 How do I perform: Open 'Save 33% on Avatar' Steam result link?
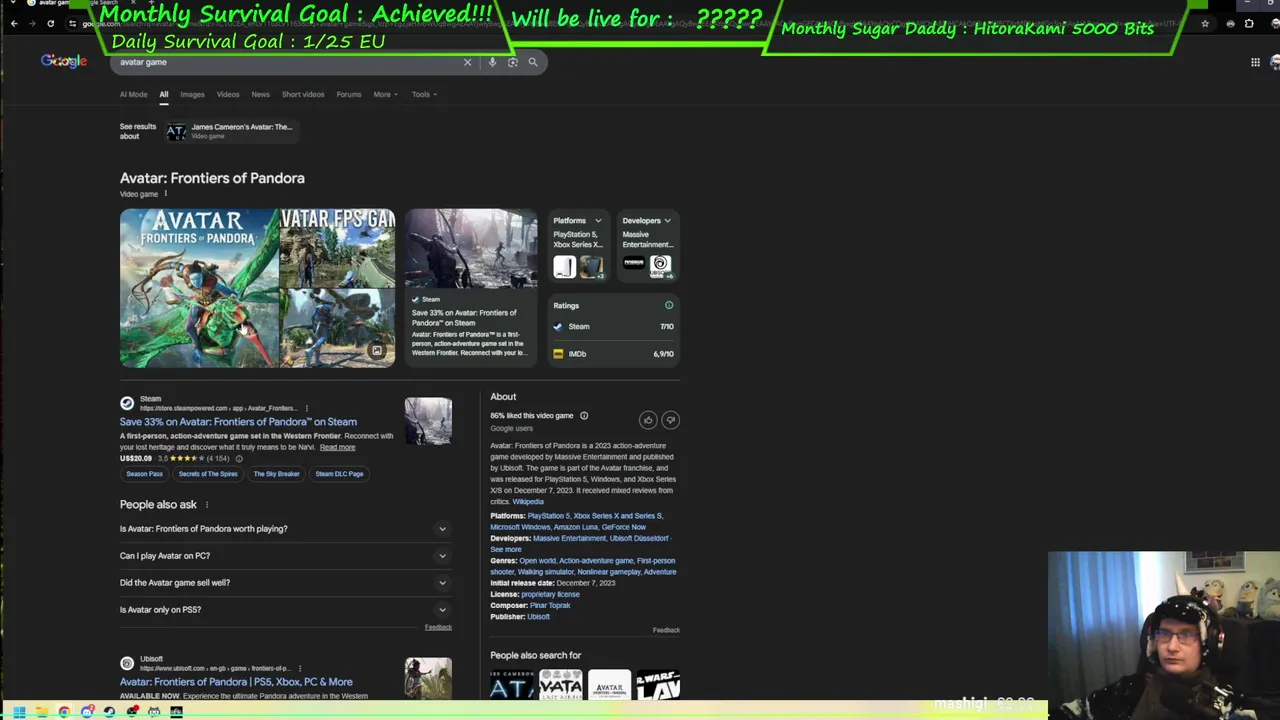[238, 422]
